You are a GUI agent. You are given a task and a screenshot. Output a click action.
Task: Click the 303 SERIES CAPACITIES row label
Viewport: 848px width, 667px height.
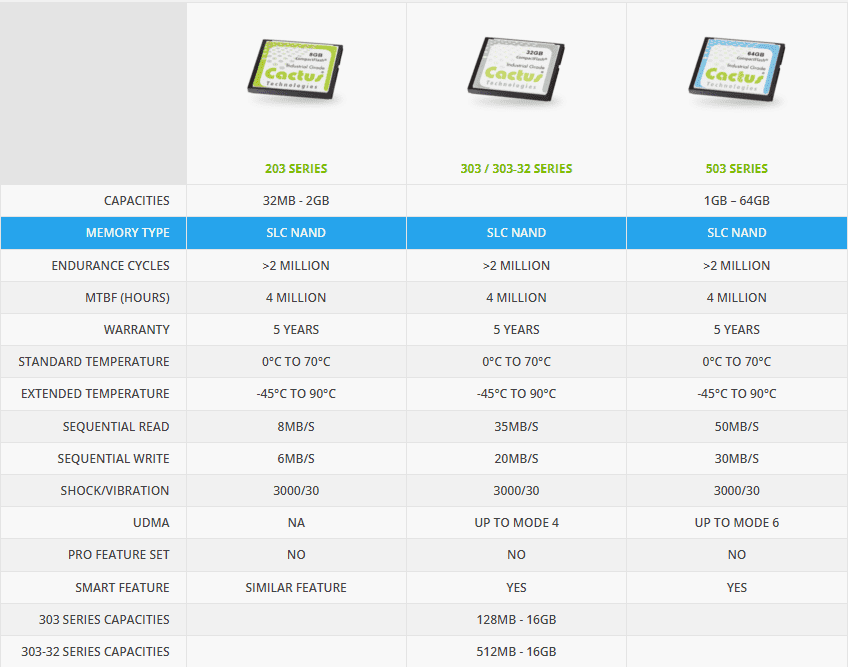click(x=104, y=619)
